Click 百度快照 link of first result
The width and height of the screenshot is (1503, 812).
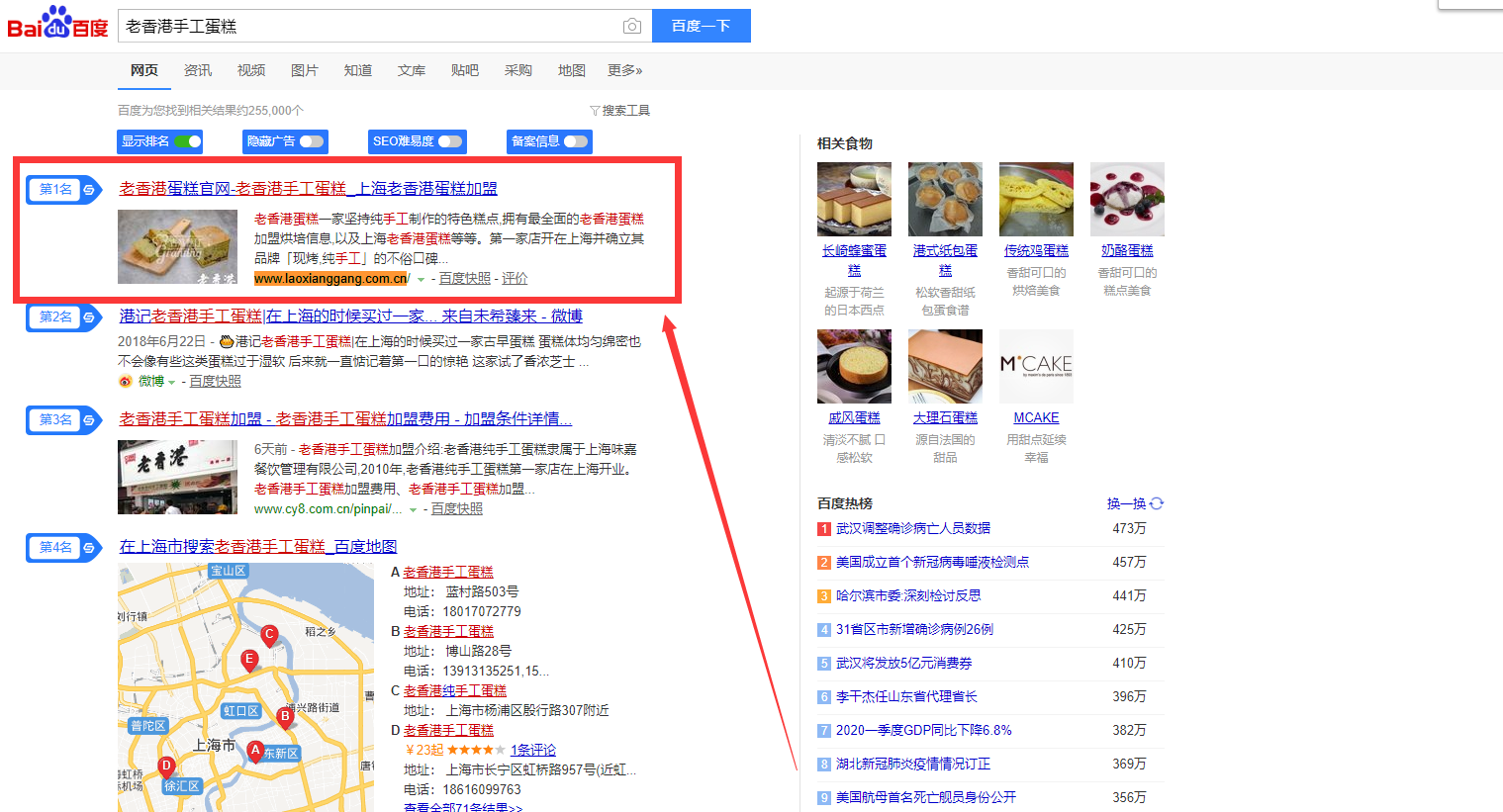point(465,279)
